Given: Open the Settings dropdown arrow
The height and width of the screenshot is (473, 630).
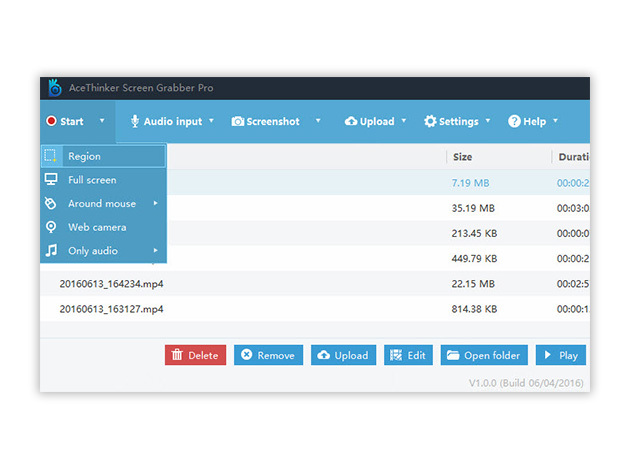Looking at the screenshot, I should pos(488,120).
